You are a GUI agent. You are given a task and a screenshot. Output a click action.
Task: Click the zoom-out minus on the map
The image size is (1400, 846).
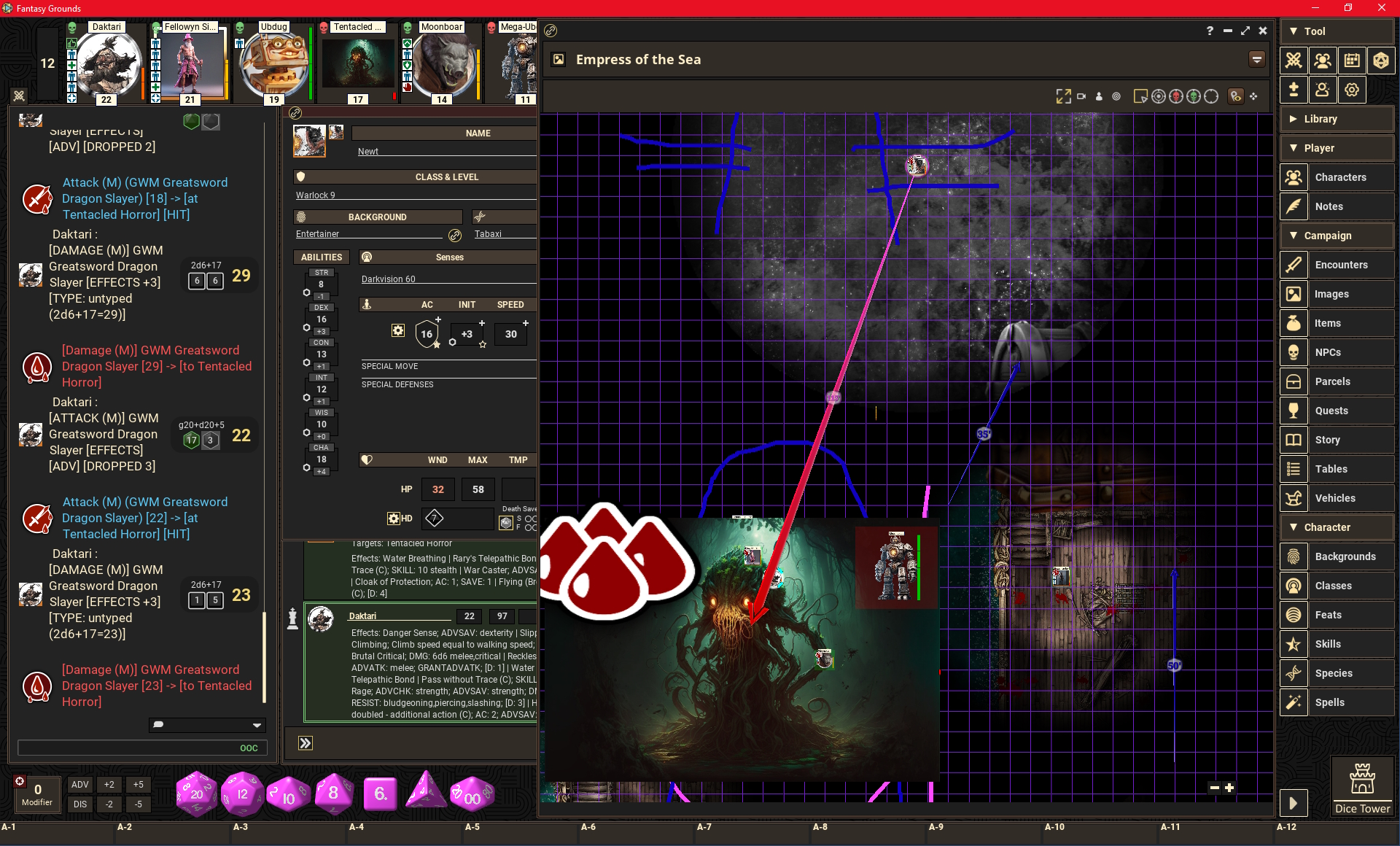tap(1214, 788)
